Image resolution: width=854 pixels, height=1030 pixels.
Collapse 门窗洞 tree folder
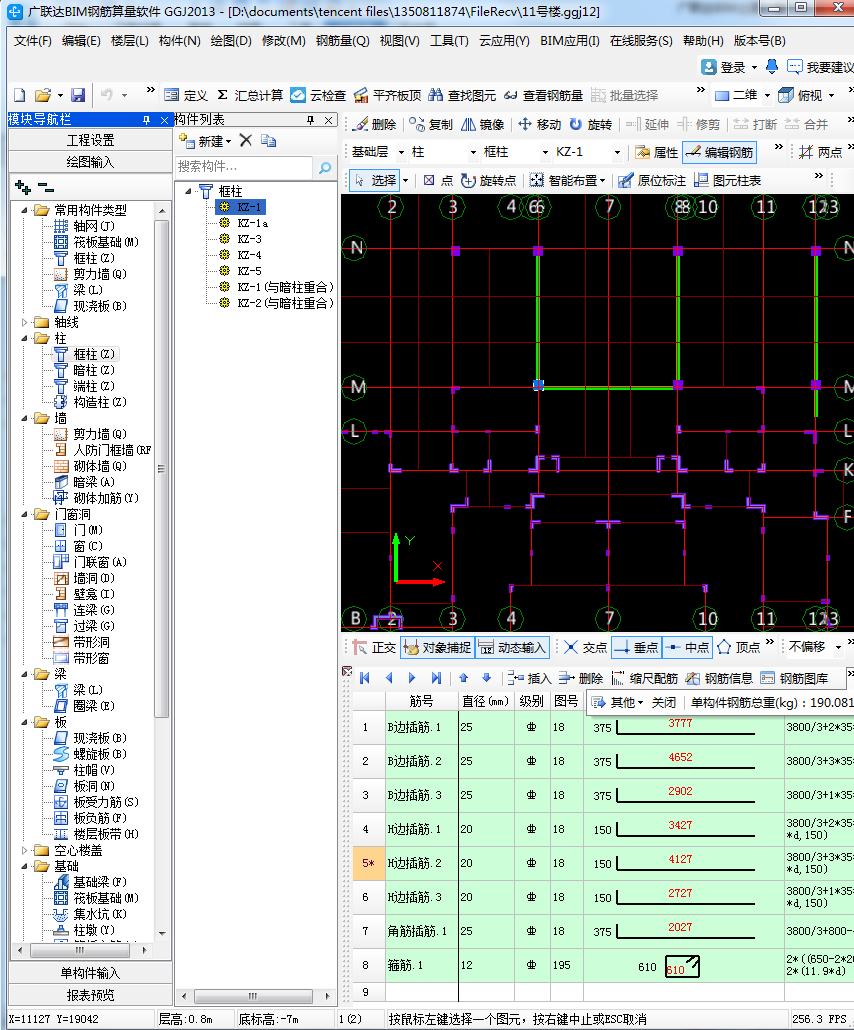point(25,514)
